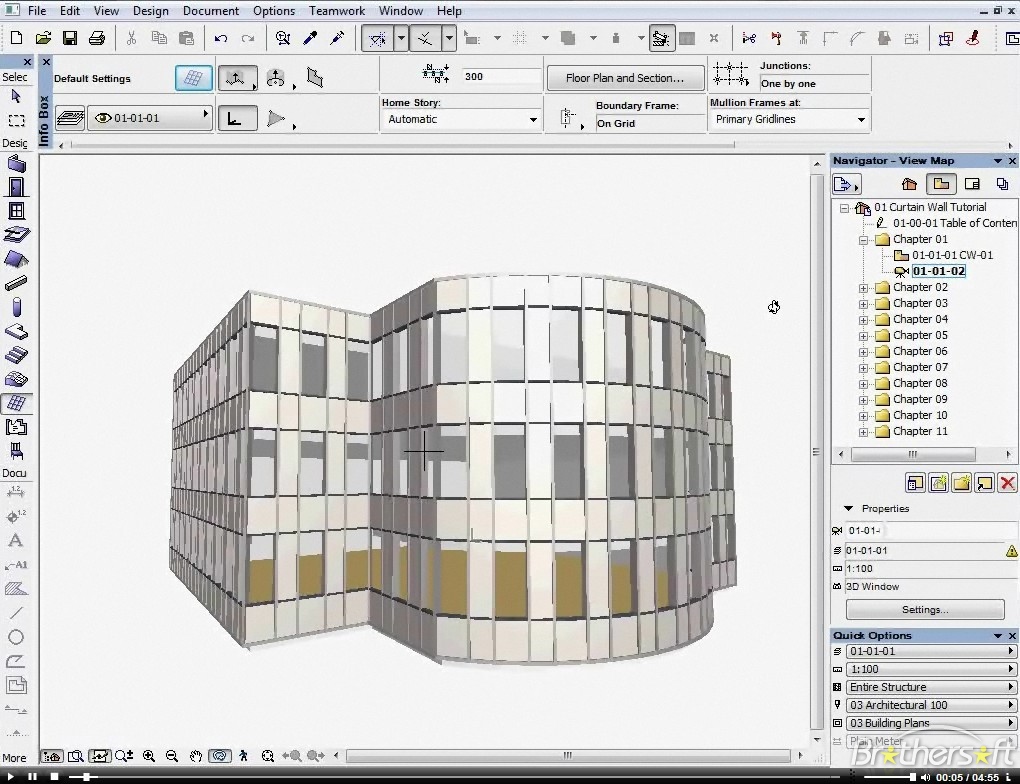
Task: Pick the Circle drawing tool
Action: (x=16, y=637)
